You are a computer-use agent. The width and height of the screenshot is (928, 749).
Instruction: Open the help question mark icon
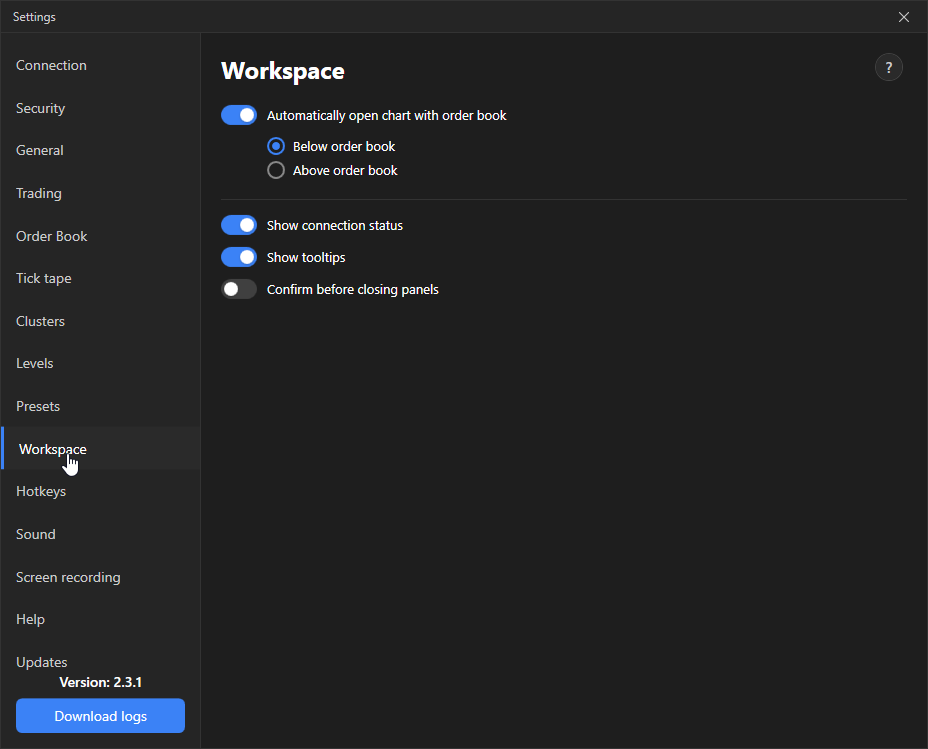[x=888, y=67]
